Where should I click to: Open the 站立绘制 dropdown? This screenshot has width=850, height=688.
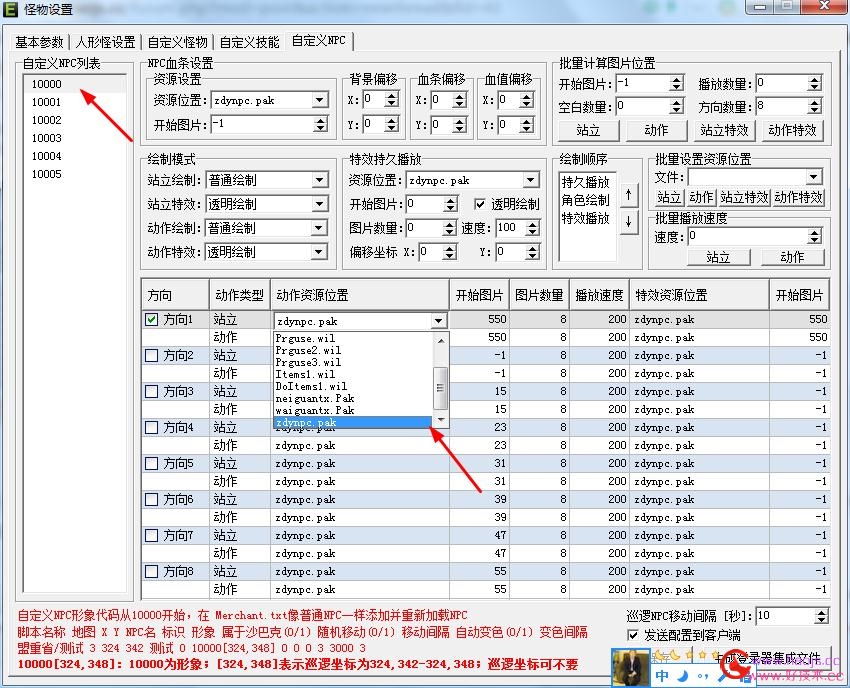[x=320, y=180]
